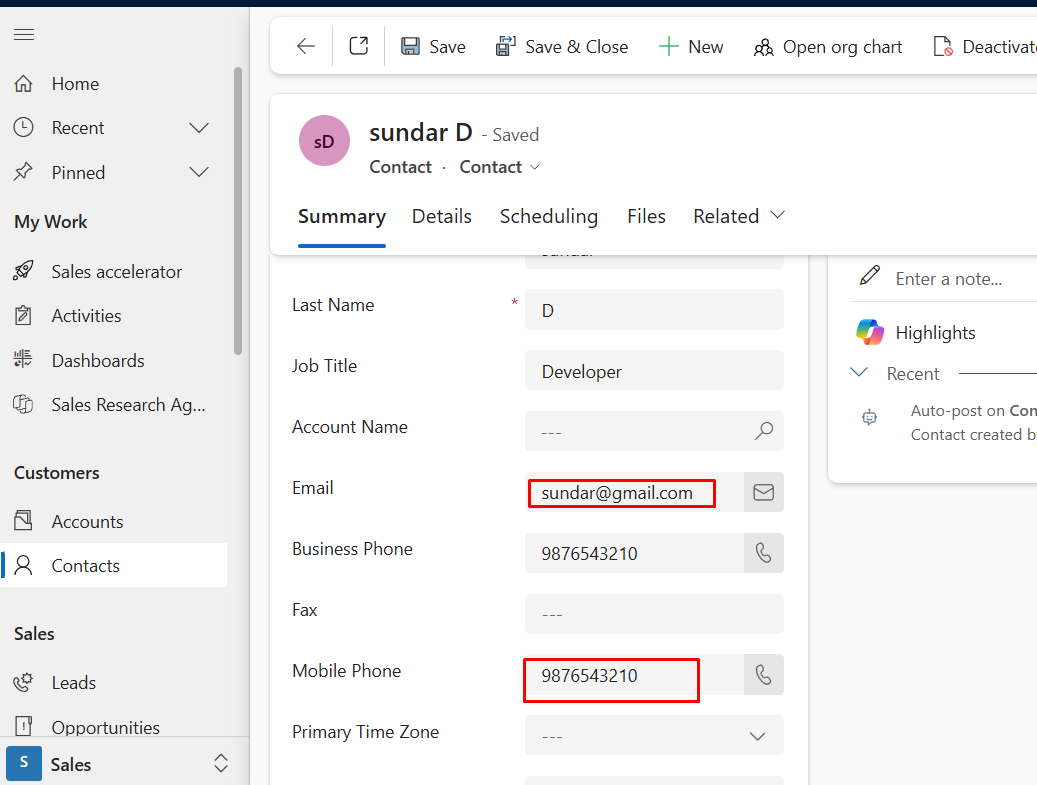The width and height of the screenshot is (1037, 785).
Task: Open Sales accelerator in sidebar
Action: (x=116, y=272)
